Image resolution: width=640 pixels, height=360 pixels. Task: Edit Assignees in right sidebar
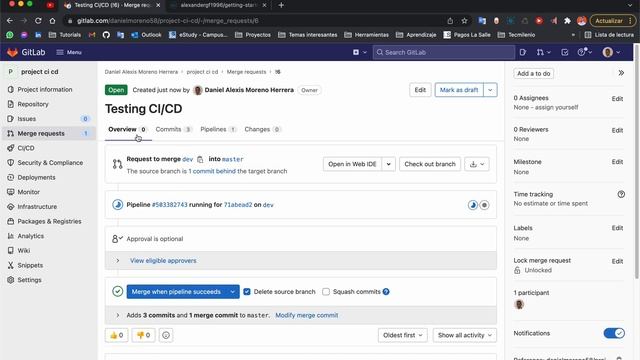tap(617, 98)
